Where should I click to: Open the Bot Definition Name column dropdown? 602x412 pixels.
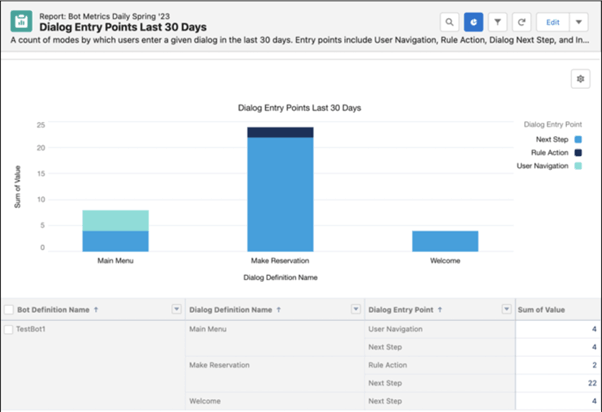tap(177, 310)
